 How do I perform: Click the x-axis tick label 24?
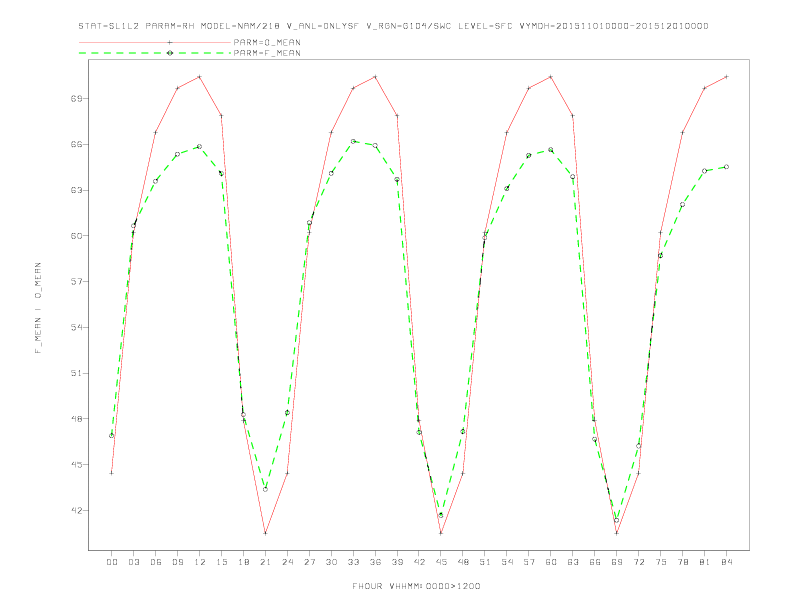point(287,562)
